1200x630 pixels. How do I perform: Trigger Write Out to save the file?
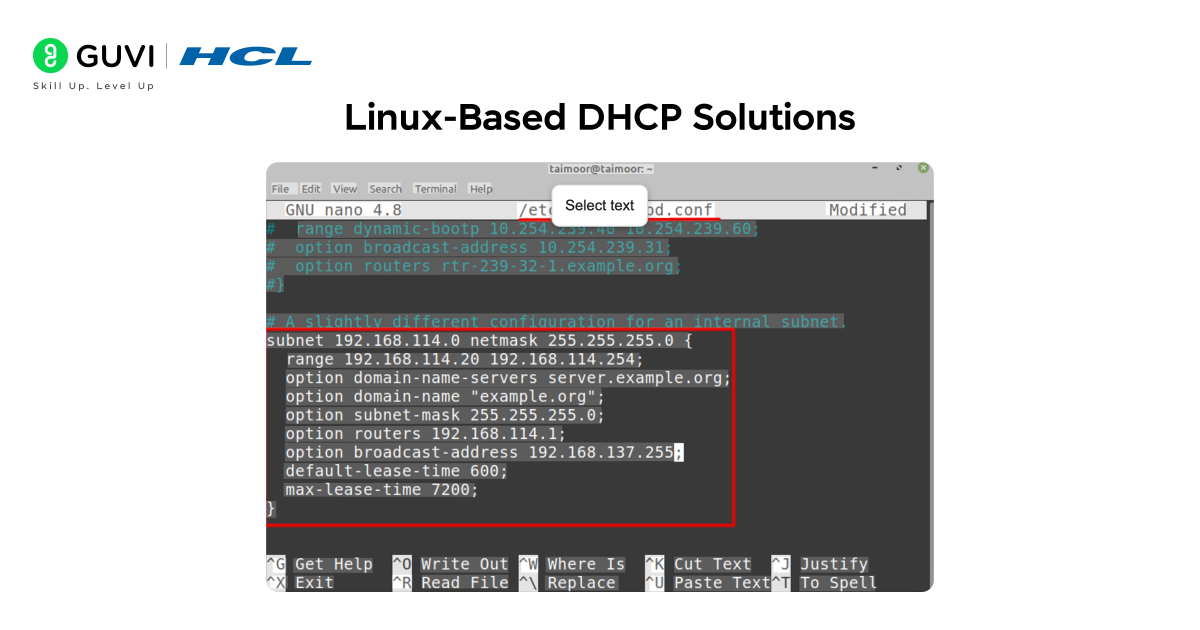tap(465, 563)
